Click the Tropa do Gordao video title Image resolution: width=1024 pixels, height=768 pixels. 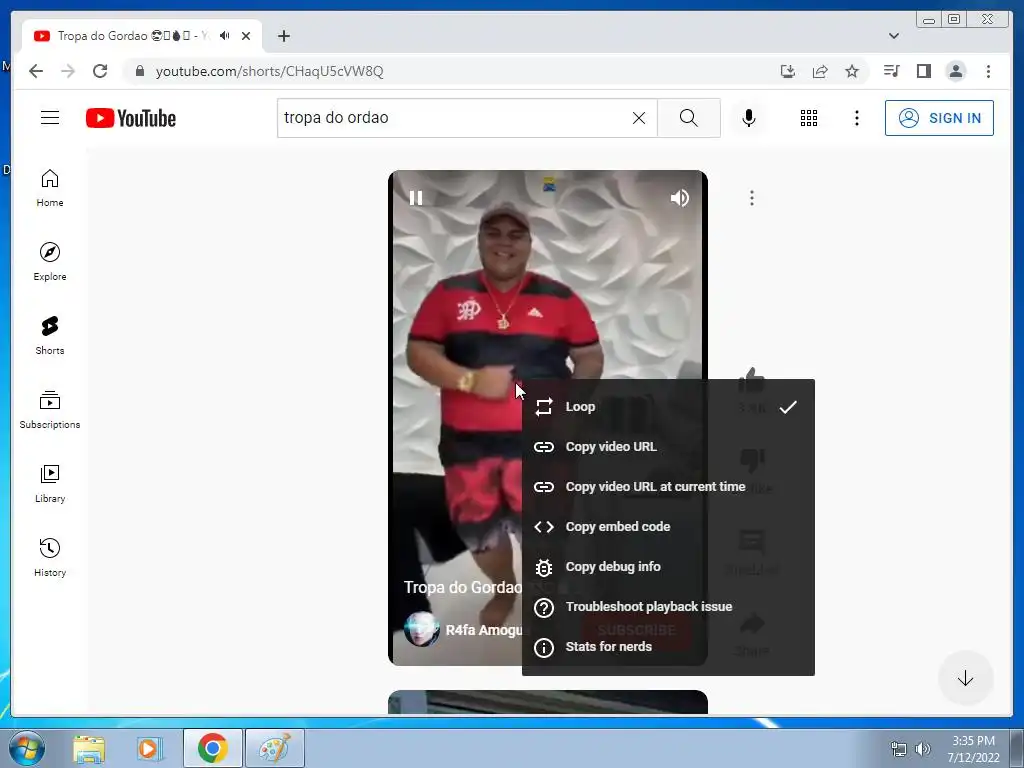coord(462,587)
